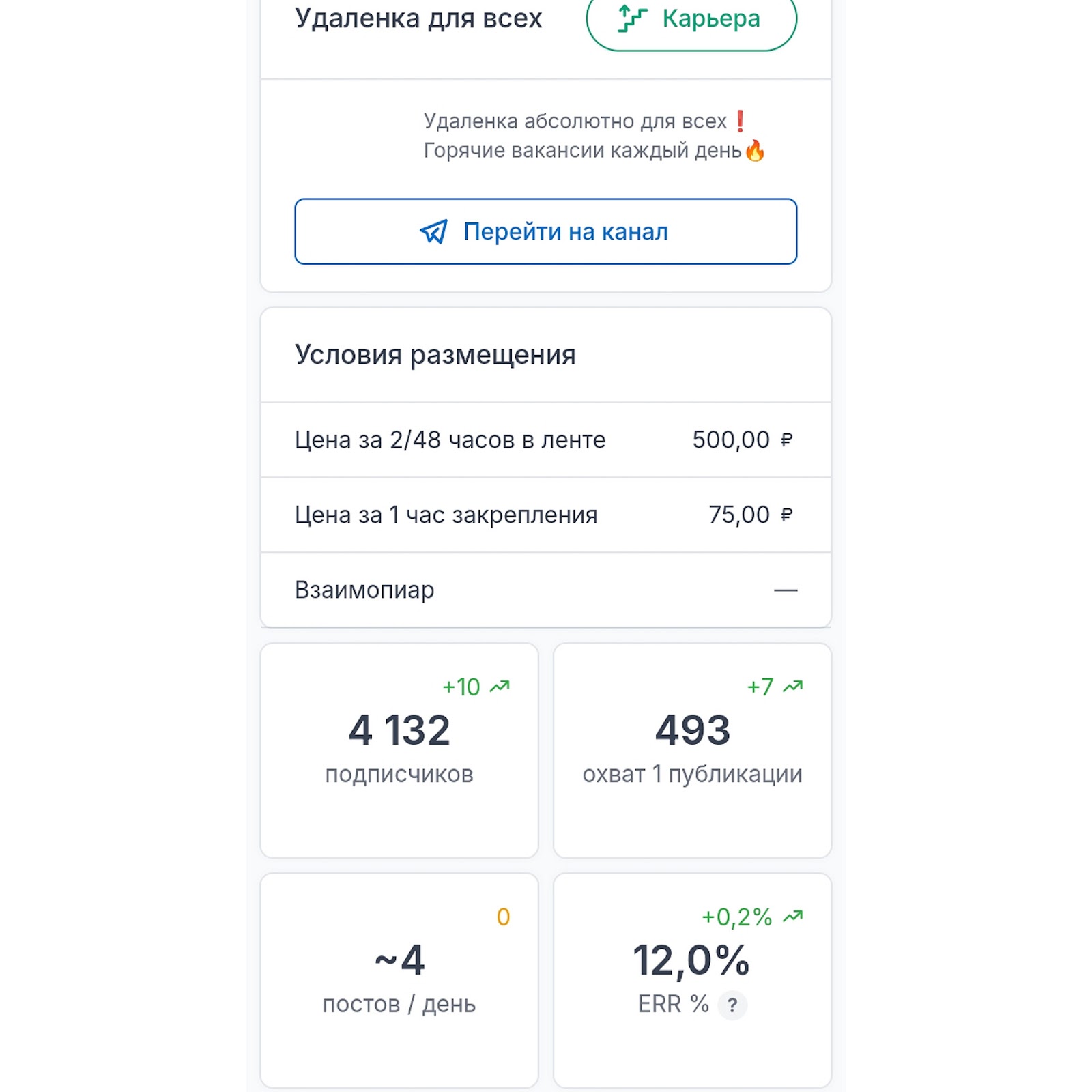The width and height of the screenshot is (1092, 1092).
Task: Open the ~4 постов / день card
Action: pyautogui.click(x=399, y=980)
